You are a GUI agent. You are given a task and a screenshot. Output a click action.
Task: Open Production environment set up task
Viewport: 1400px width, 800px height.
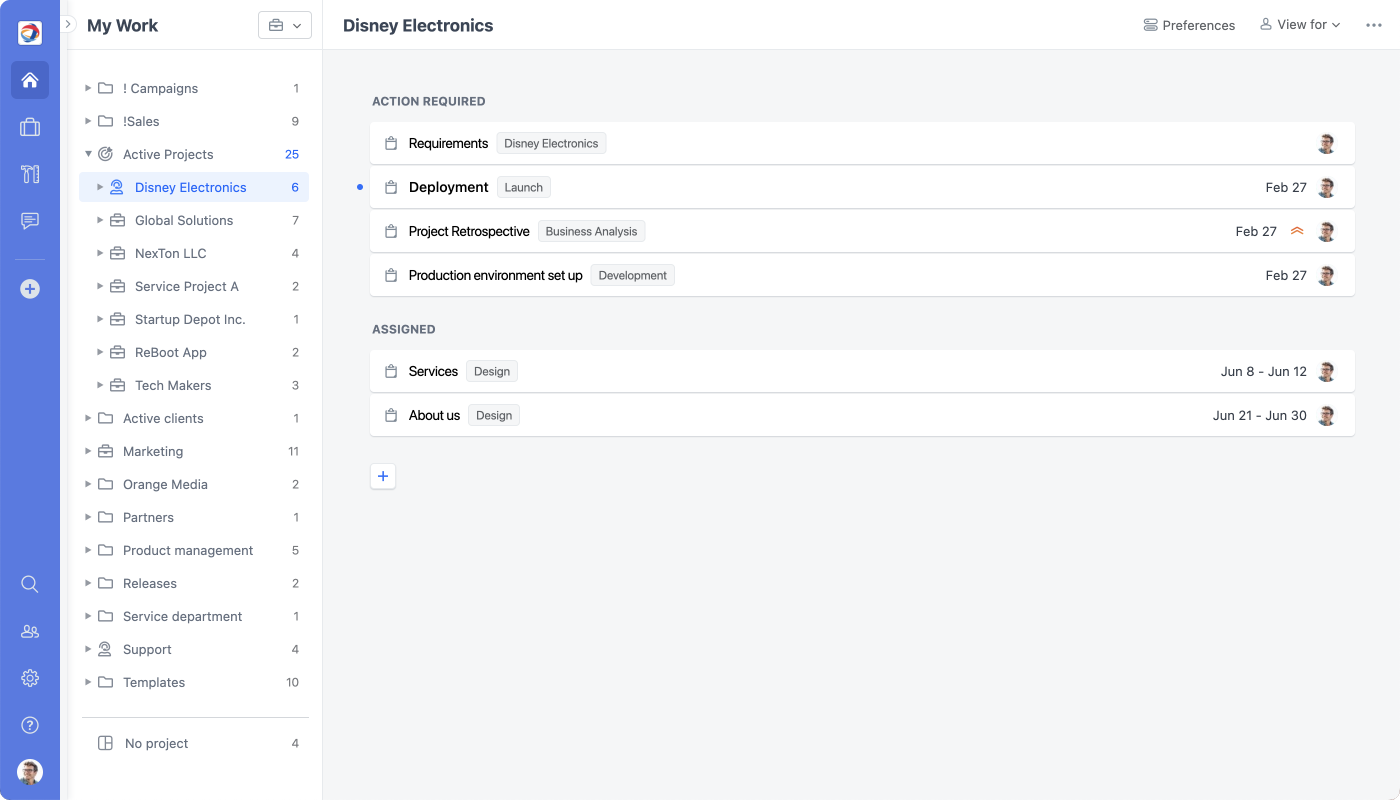pos(862,275)
